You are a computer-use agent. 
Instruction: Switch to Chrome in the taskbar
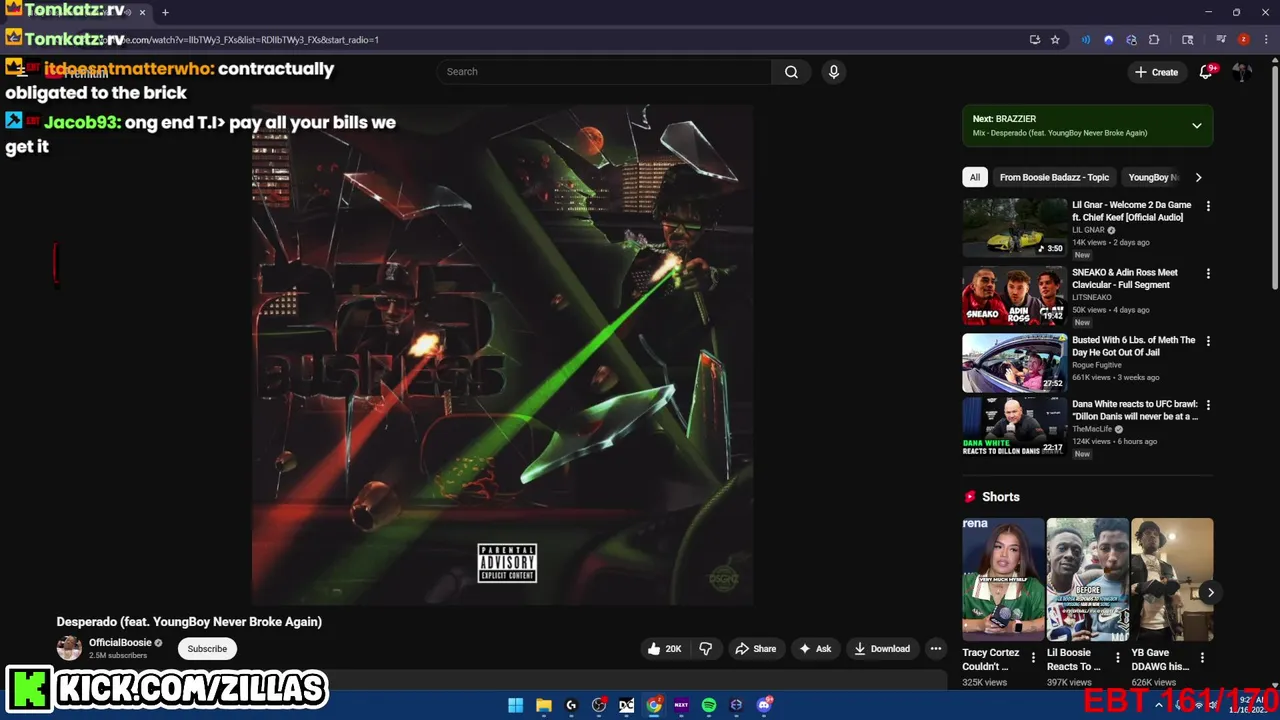click(x=654, y=705)
